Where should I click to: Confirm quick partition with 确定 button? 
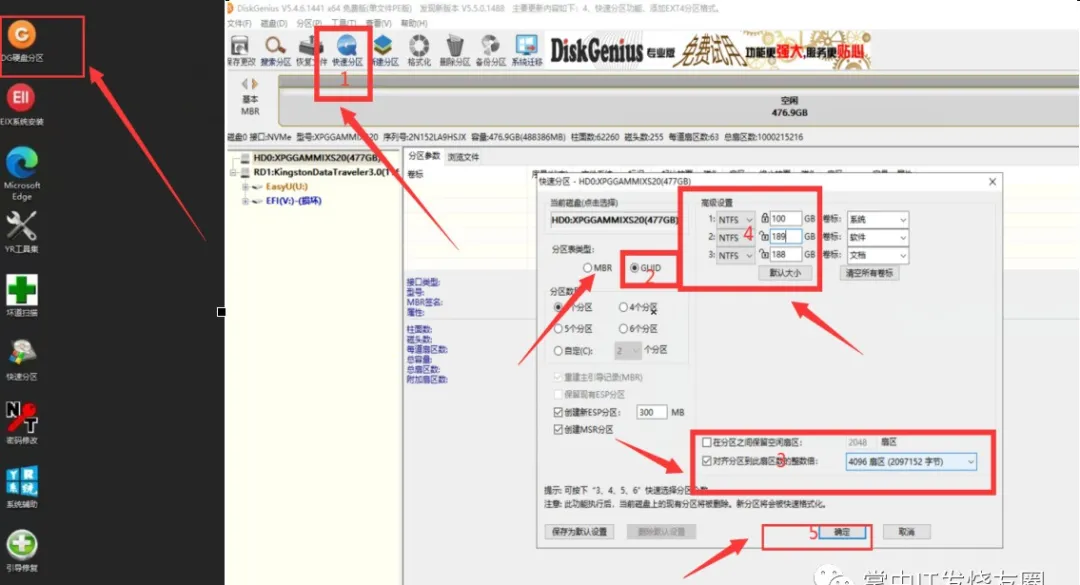click(x=842, y=532)
